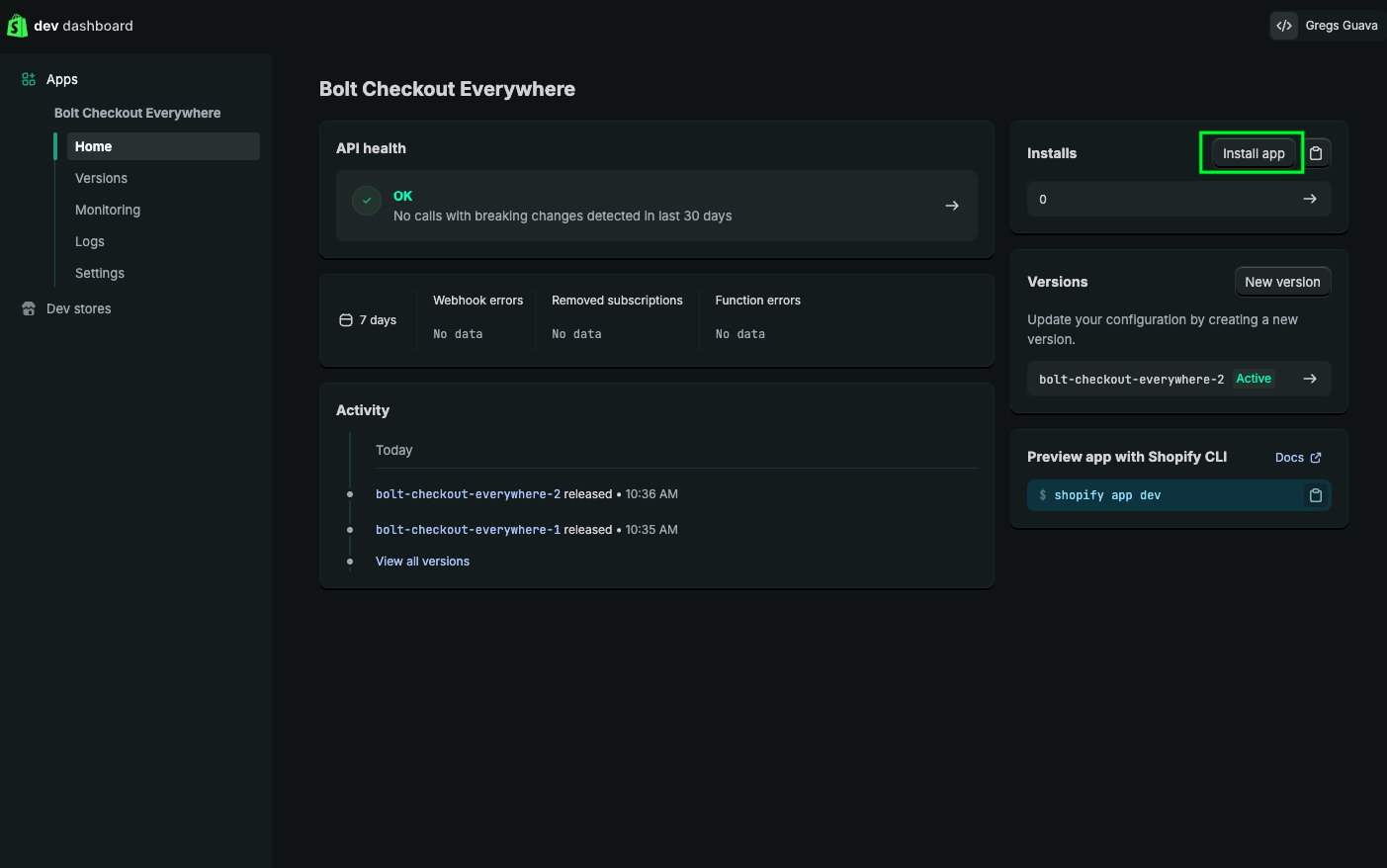Open bolt-checkout-everywhere-2 in the Activity list
The image size is (1387, 868).
point(468,494)
